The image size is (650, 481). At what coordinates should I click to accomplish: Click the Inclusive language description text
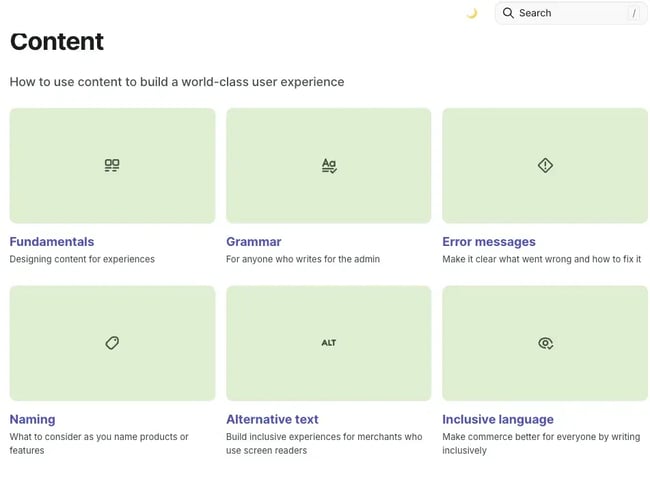click(x=541, y=444)
